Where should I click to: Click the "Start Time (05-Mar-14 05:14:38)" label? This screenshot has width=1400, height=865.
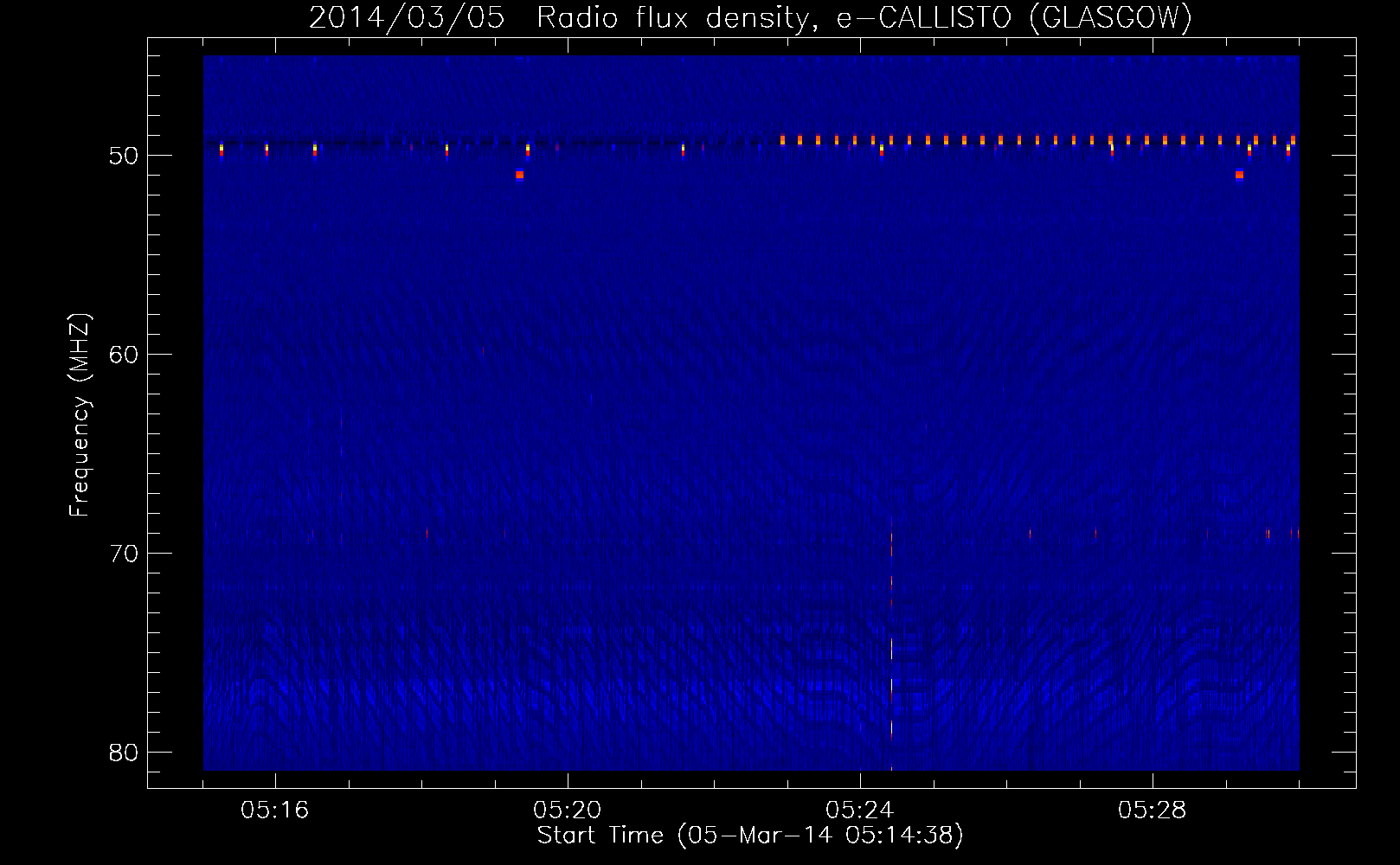click(x=750, y=836)
